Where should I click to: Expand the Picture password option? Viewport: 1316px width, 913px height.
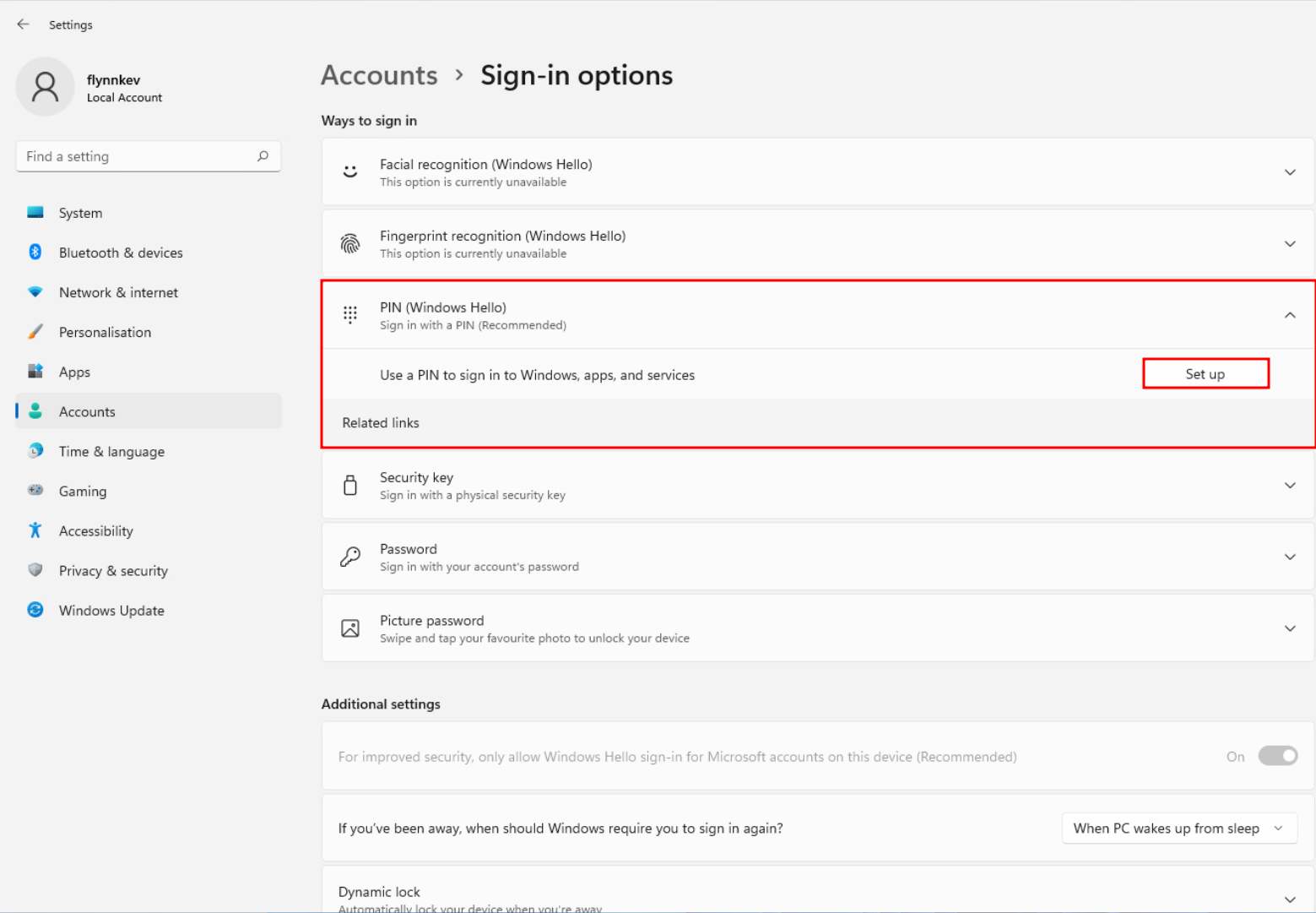point(1289,628)
